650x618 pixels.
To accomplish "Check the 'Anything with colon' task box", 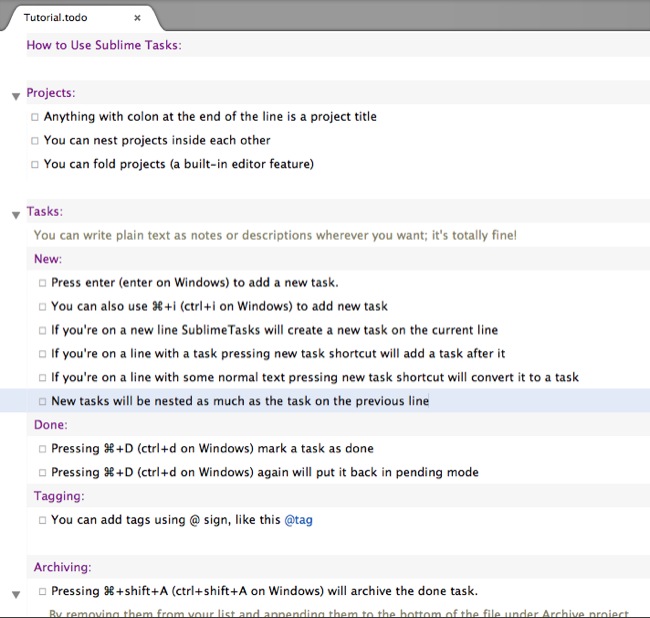I will pyautogui.click(x=35, y=117).
